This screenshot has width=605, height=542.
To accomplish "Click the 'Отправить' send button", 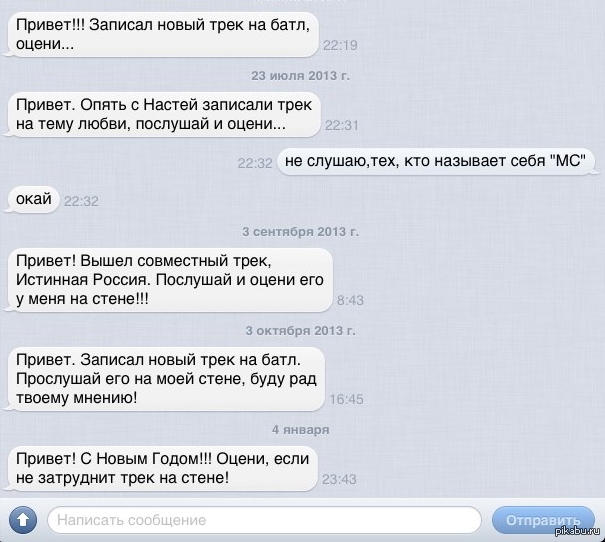I will 543,520.
